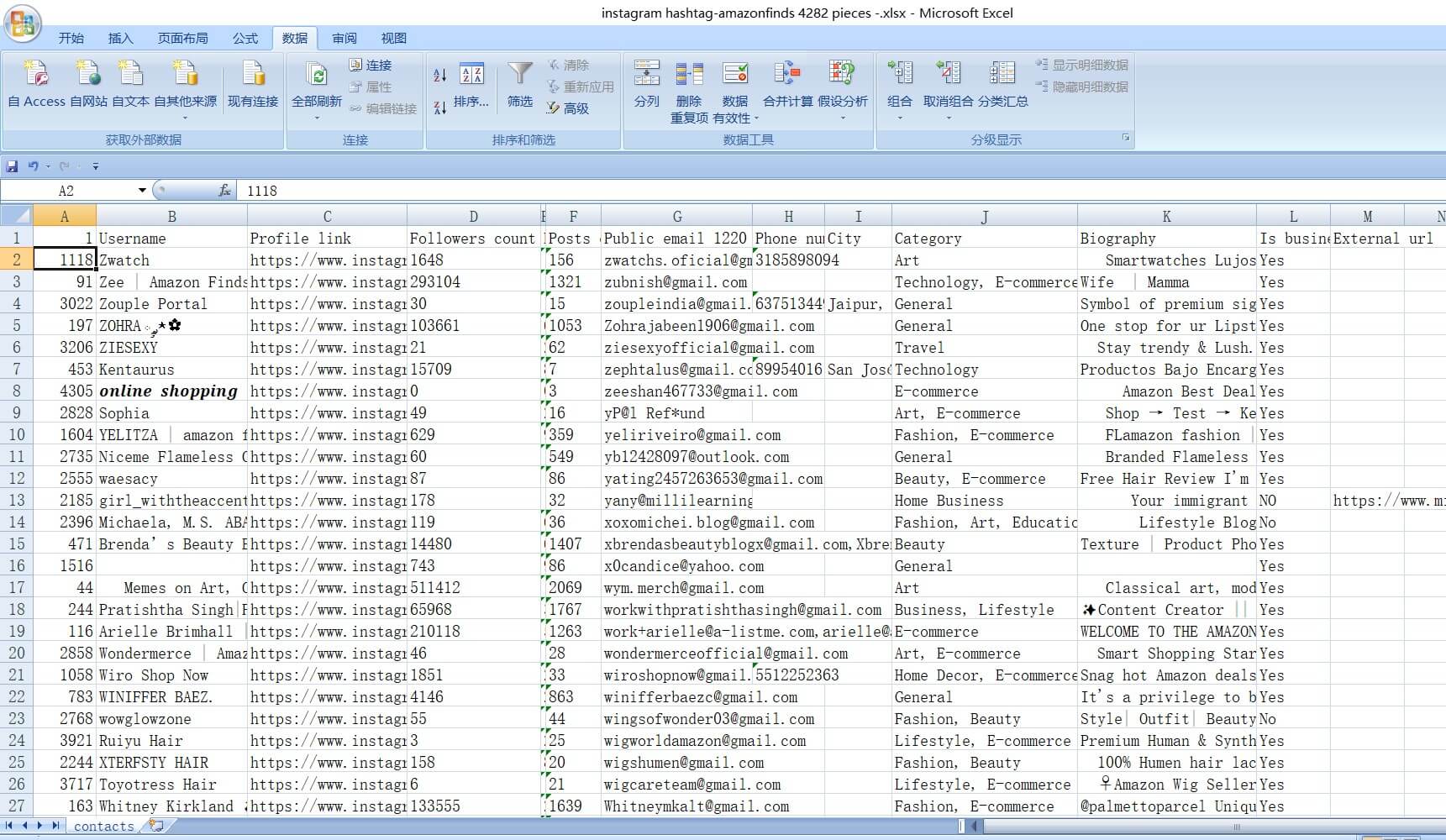Click the Undo arrow in quick access toolbar
1446x840 pixels.
coord(33,166)
